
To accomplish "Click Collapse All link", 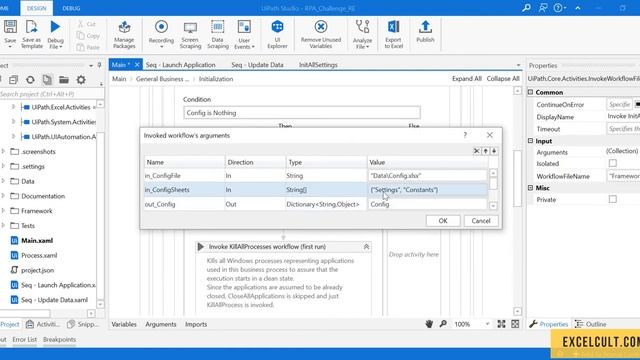I will (x=503, y=79).
